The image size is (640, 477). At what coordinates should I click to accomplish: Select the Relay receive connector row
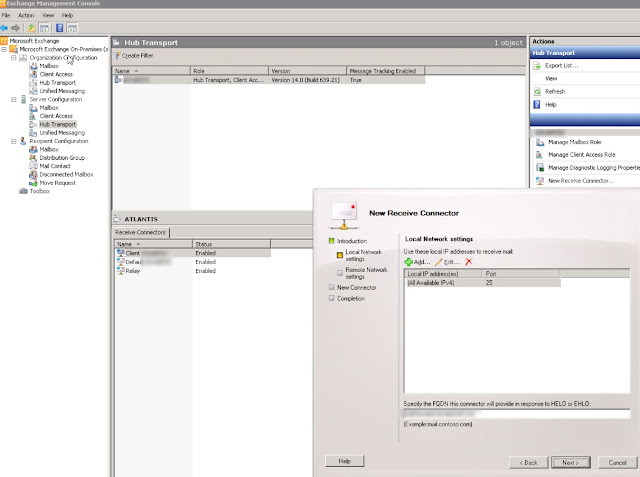(192, 271)
